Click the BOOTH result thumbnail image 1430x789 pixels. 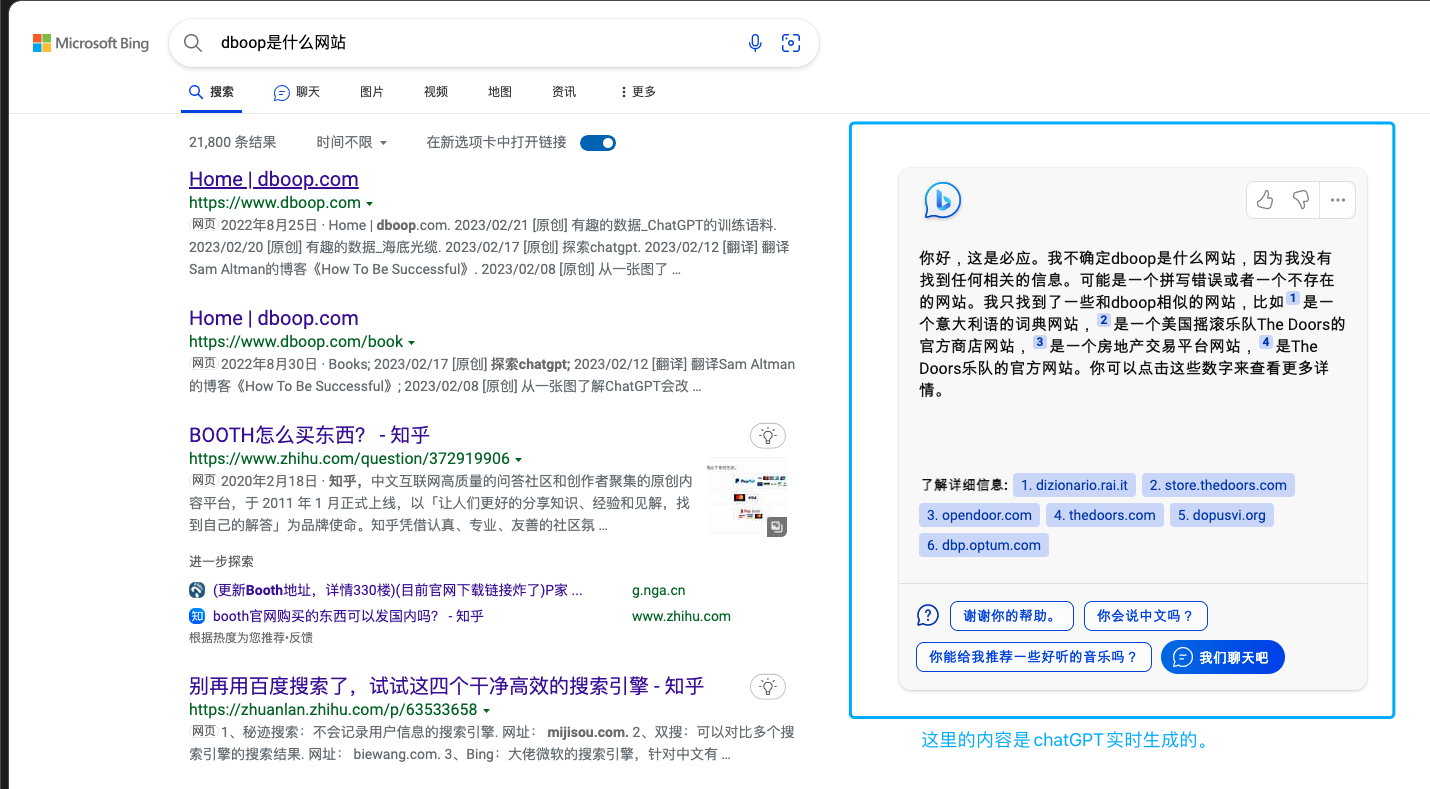[x=746, y=497]
